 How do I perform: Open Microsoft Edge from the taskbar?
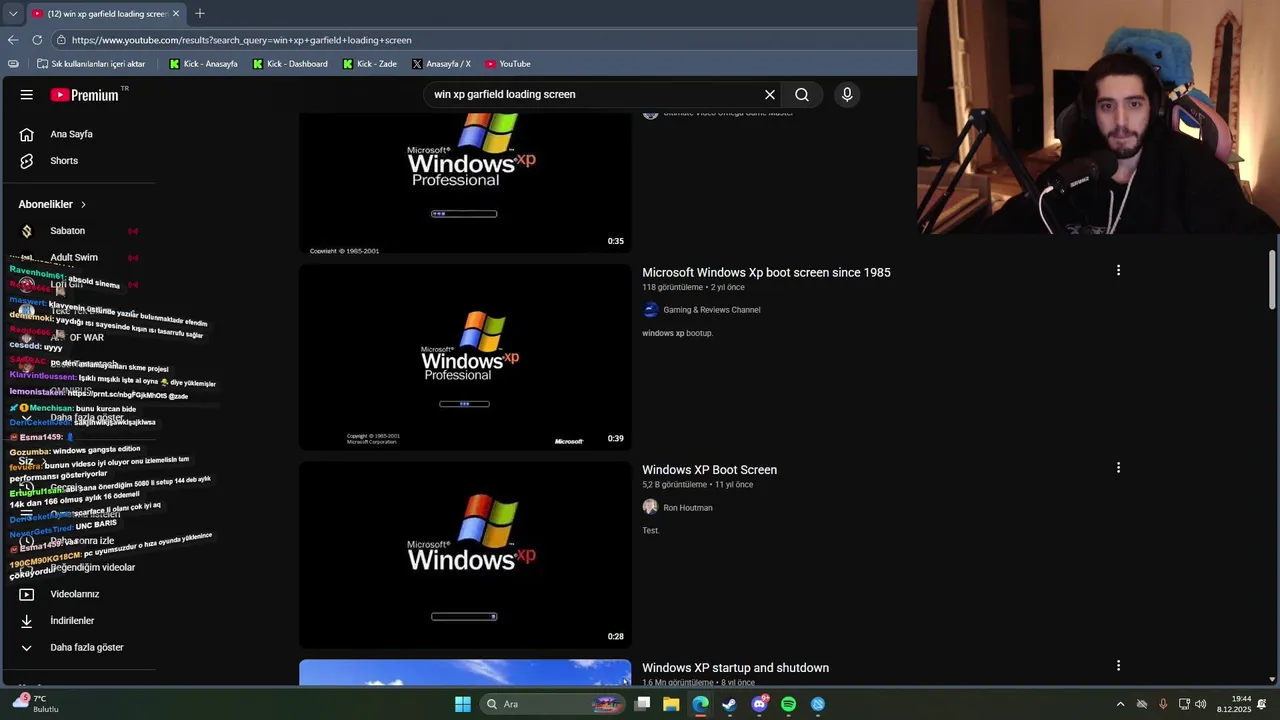pyautogui.click(x=700, y=704)
